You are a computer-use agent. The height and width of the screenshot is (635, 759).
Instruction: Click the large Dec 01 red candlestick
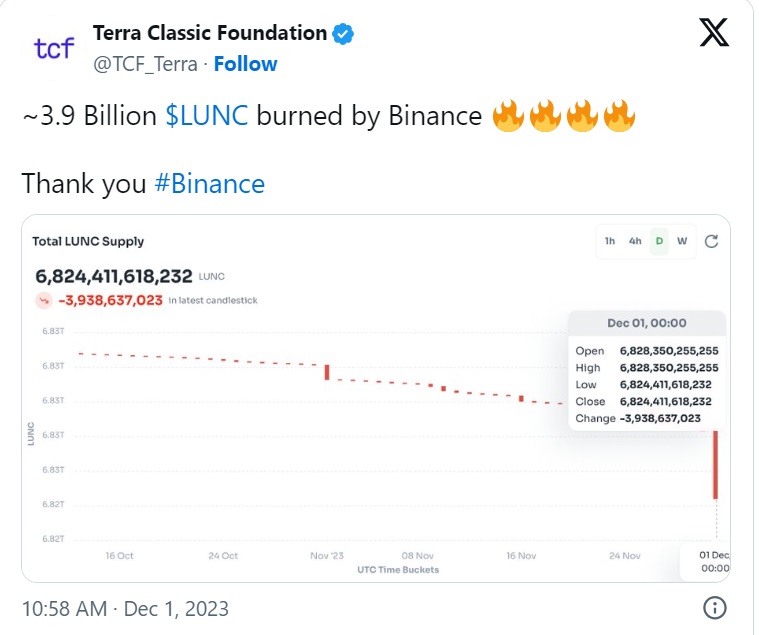pos(715,465)
